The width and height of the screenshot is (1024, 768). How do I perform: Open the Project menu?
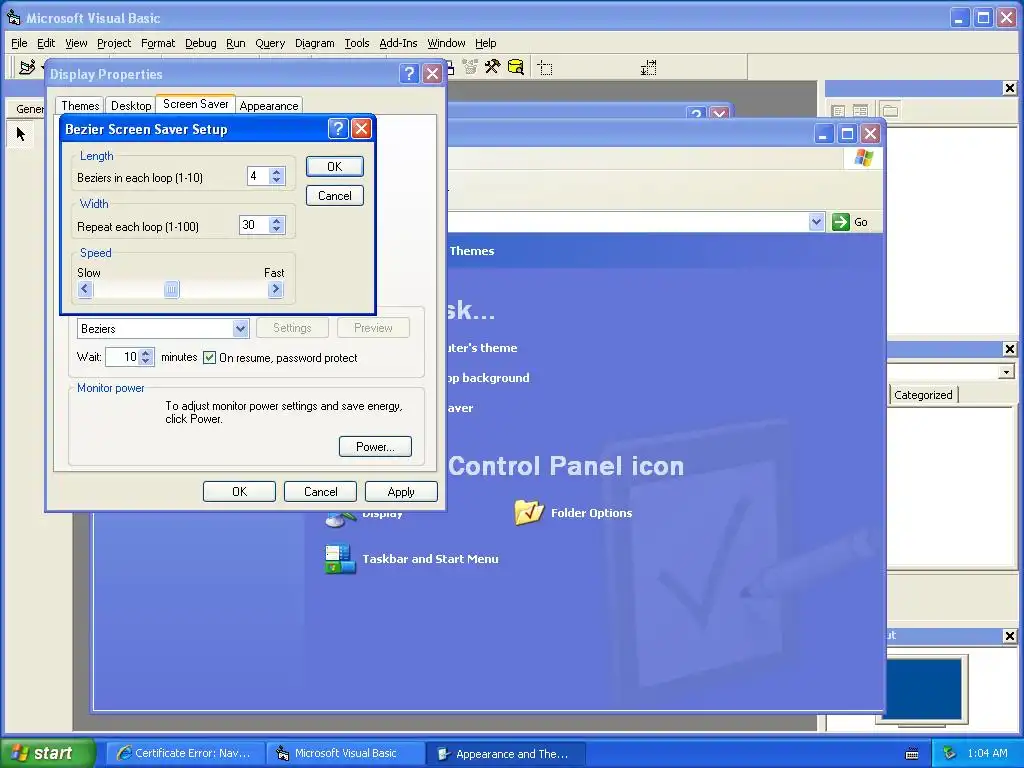(114, 43)
